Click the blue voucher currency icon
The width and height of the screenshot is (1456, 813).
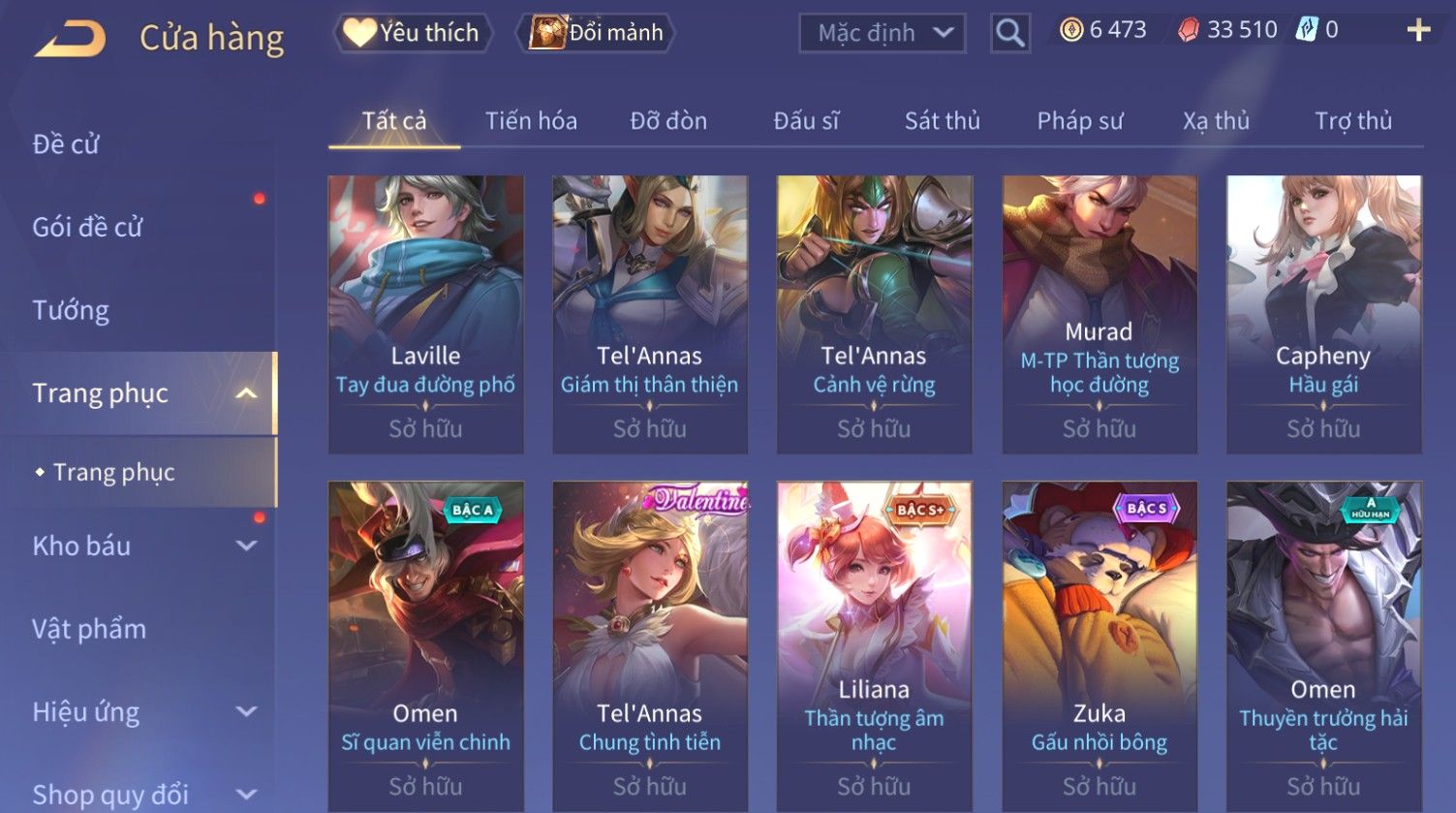1308,30
